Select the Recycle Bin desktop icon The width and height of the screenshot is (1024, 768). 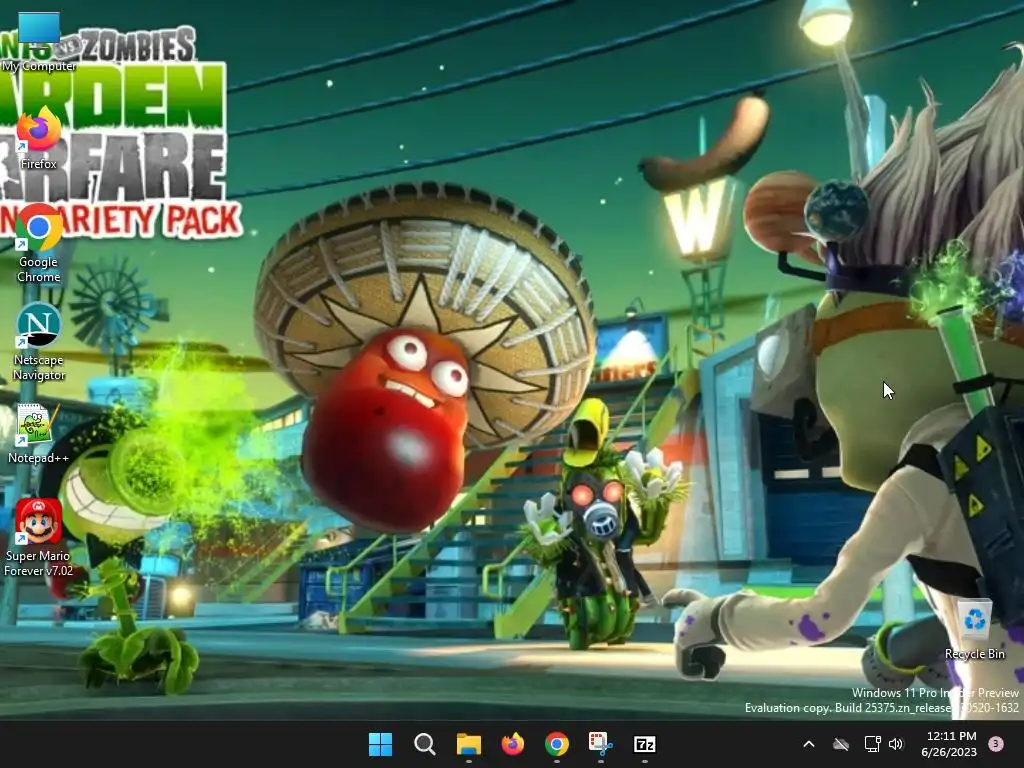(x=974, y=630)
